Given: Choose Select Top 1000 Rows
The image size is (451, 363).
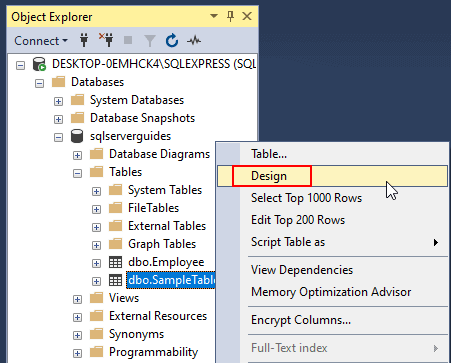Looking at the screenshot, I should (332, 198).
